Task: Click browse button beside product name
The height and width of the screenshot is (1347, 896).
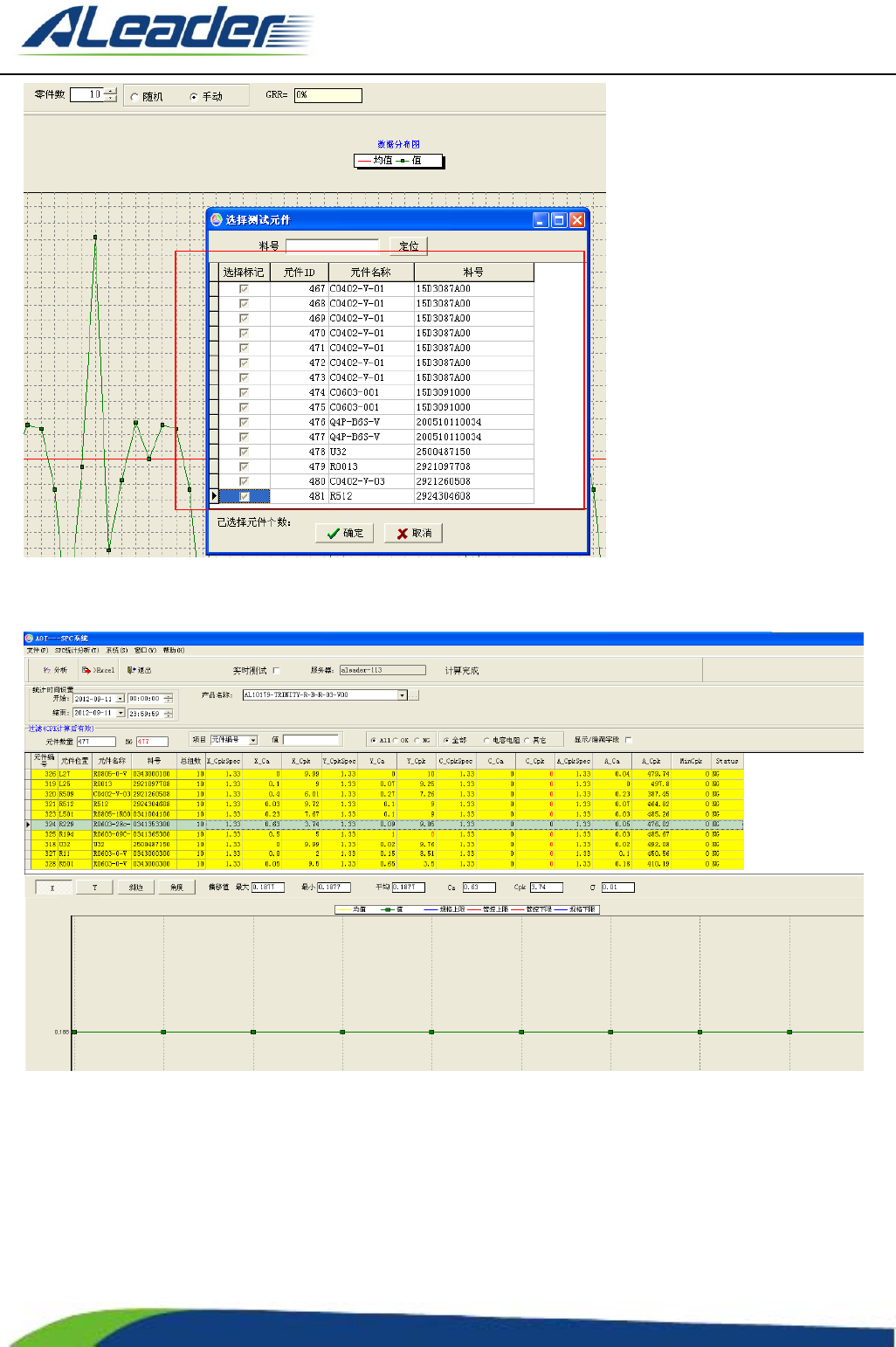Action: (x=415, y=695)
